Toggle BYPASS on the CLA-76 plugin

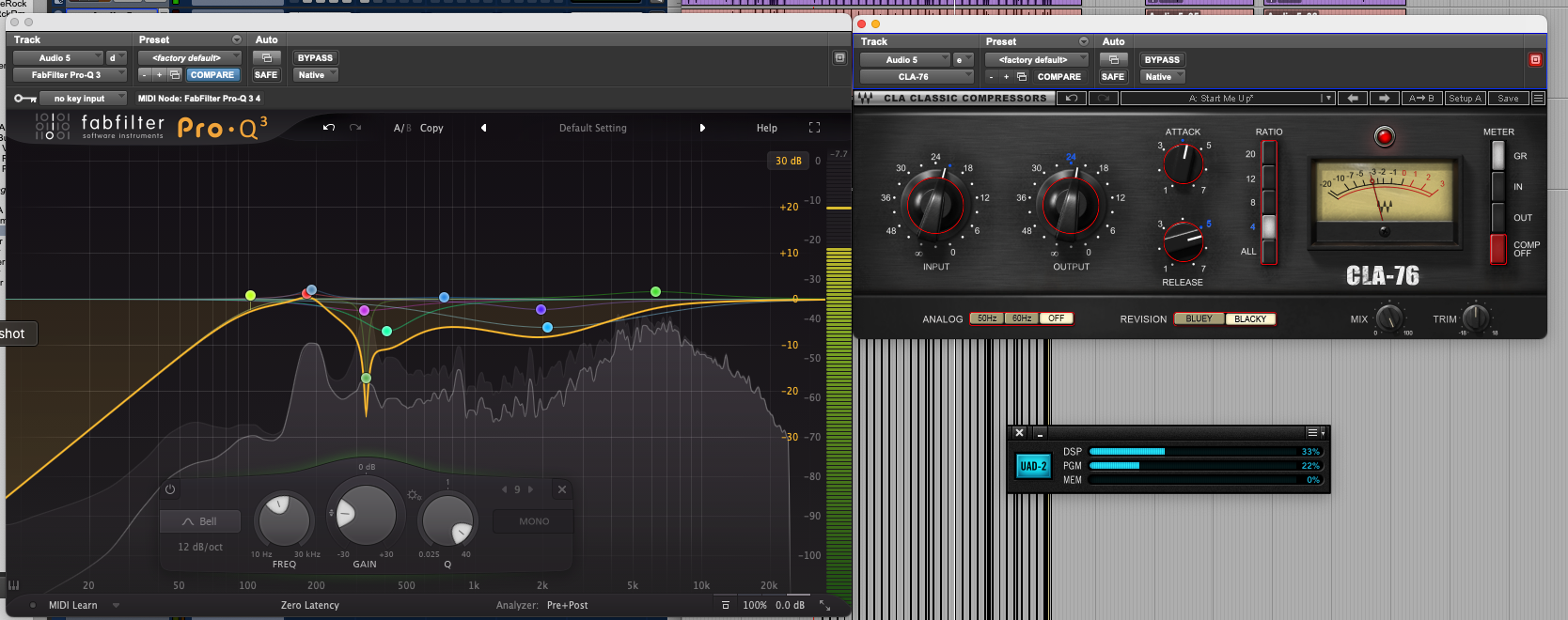[x=1162, y=60]
